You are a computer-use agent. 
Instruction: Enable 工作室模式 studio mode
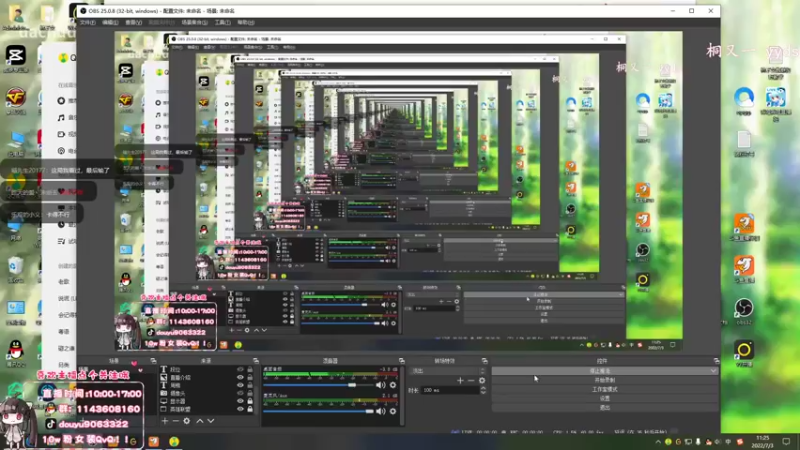(605, 389)
